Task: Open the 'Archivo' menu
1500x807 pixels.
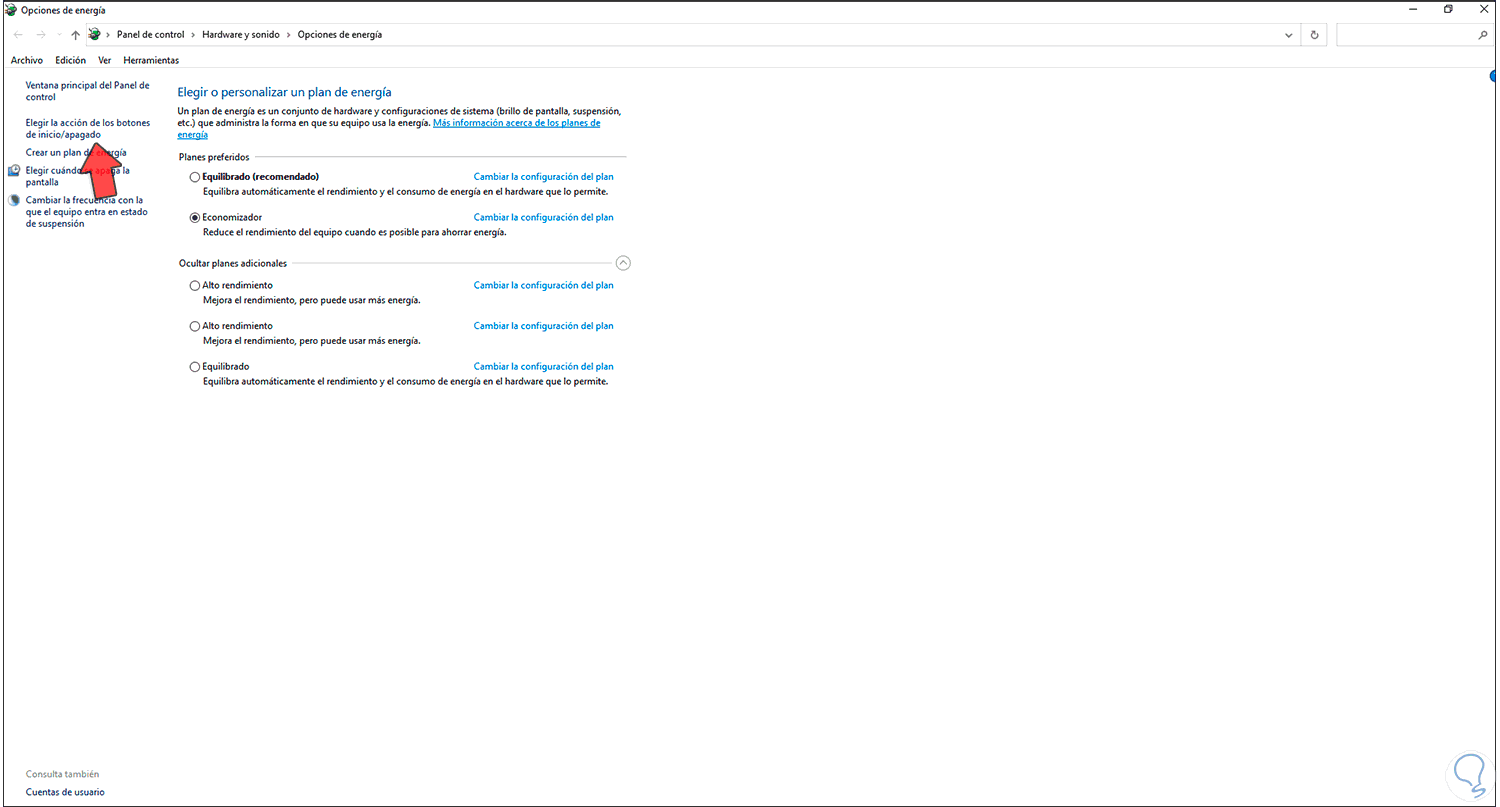Action: tap(26, 60)
